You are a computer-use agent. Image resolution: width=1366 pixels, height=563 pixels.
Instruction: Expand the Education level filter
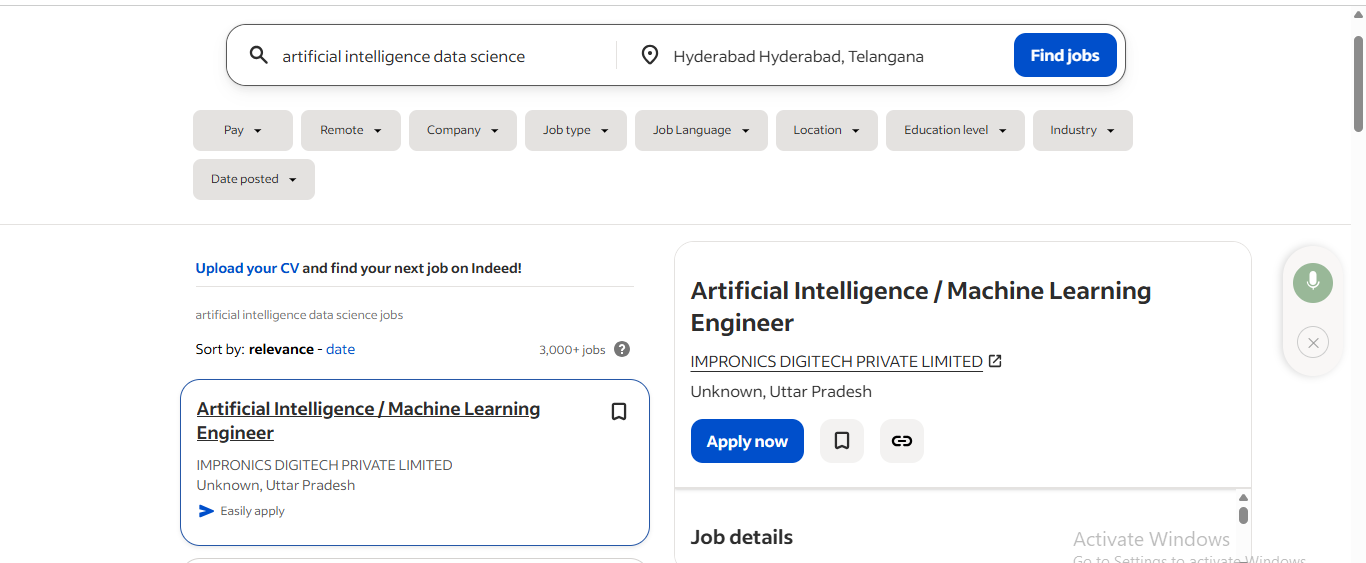click(x=955, y=130)
